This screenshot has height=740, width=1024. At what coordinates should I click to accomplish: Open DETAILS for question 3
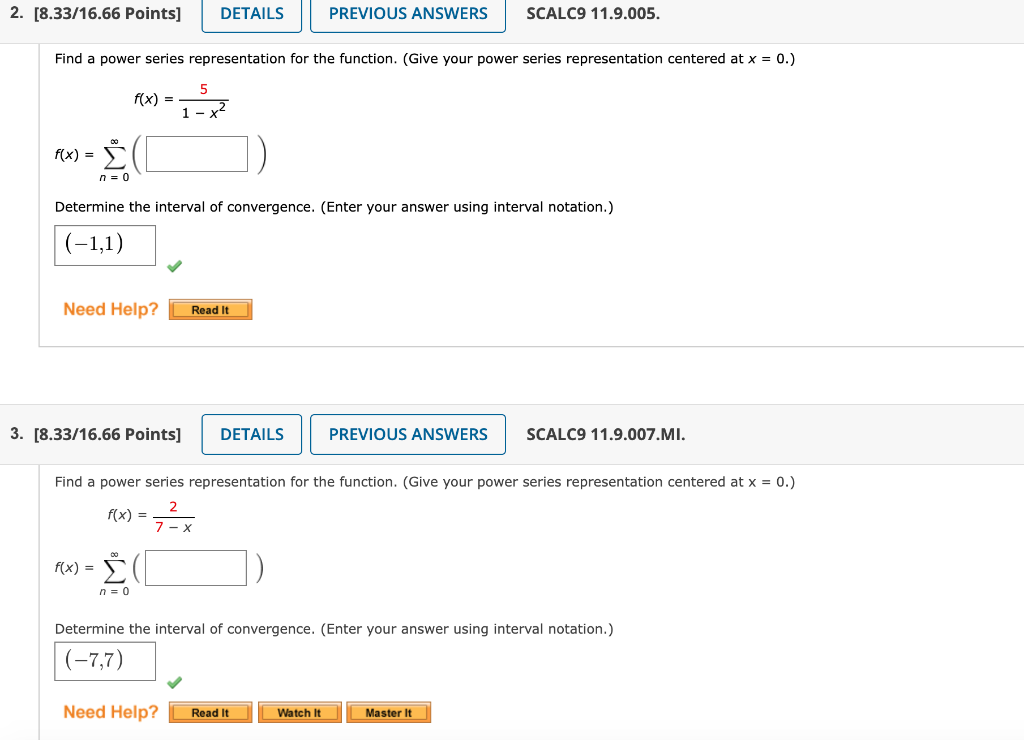click(251, 434)
